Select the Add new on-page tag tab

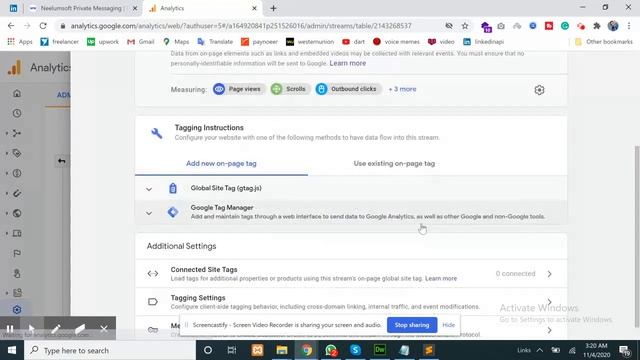click(221, 163)
